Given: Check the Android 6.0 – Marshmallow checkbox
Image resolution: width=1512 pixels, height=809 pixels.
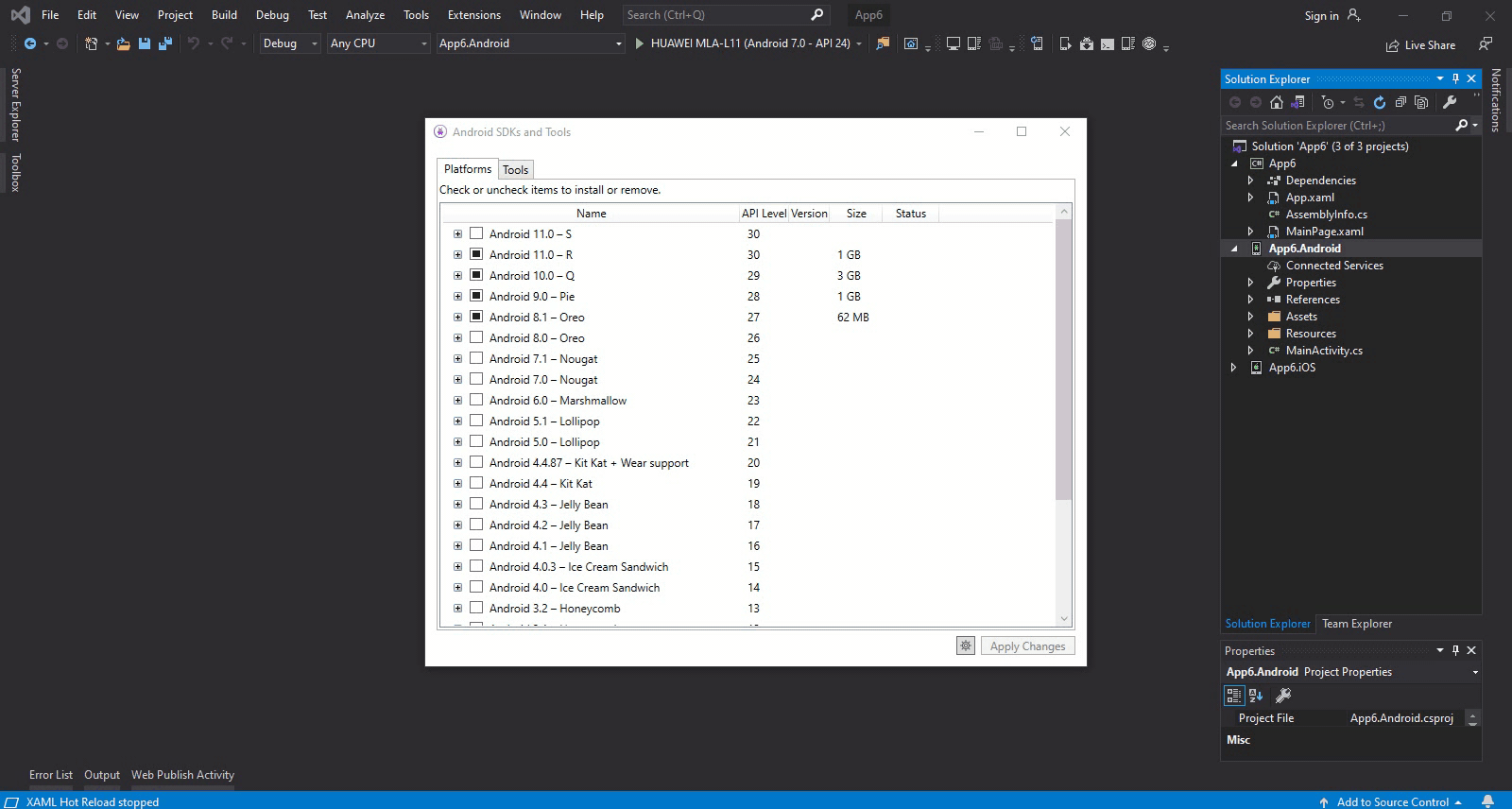Looking at the screenshot, I should 476,400.
